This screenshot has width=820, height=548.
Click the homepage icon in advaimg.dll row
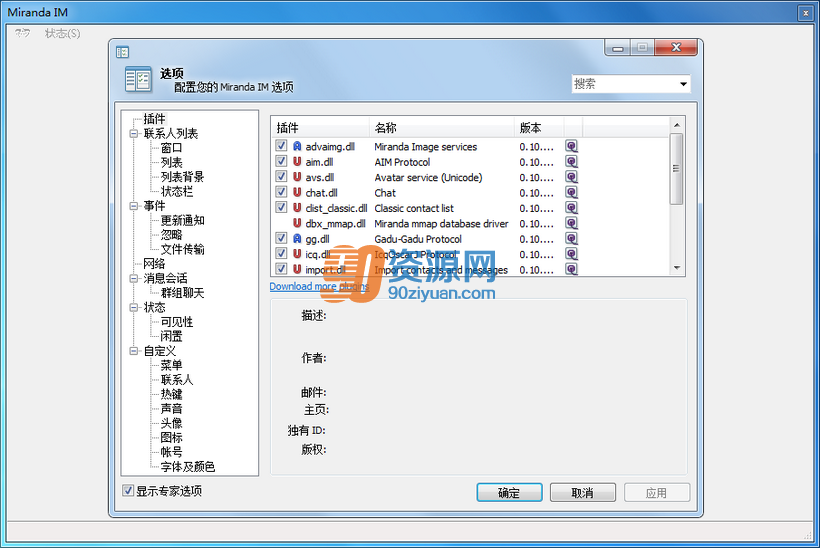572,146
